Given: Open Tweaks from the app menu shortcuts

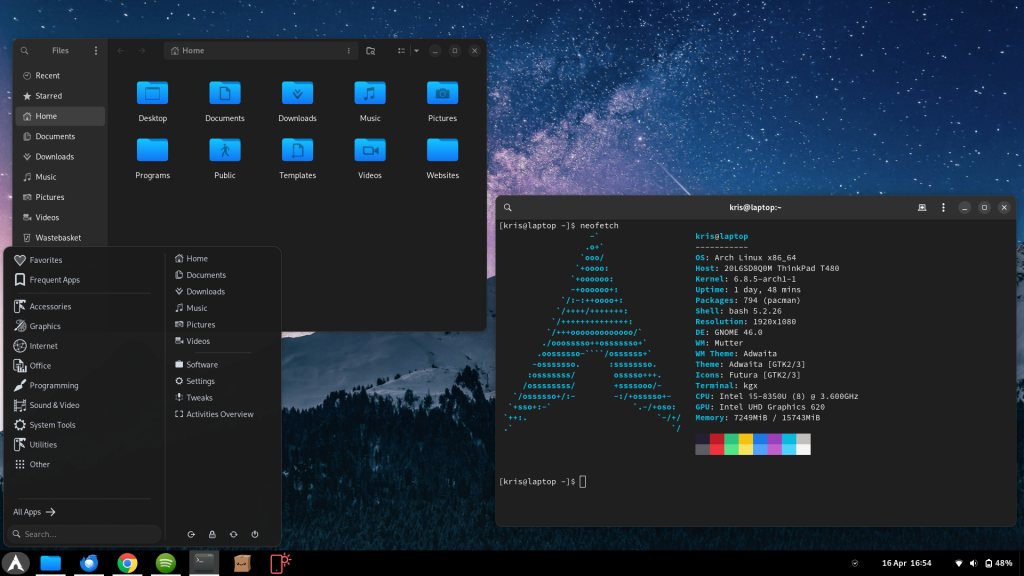Looking at the screenshot, I should 198,398.
